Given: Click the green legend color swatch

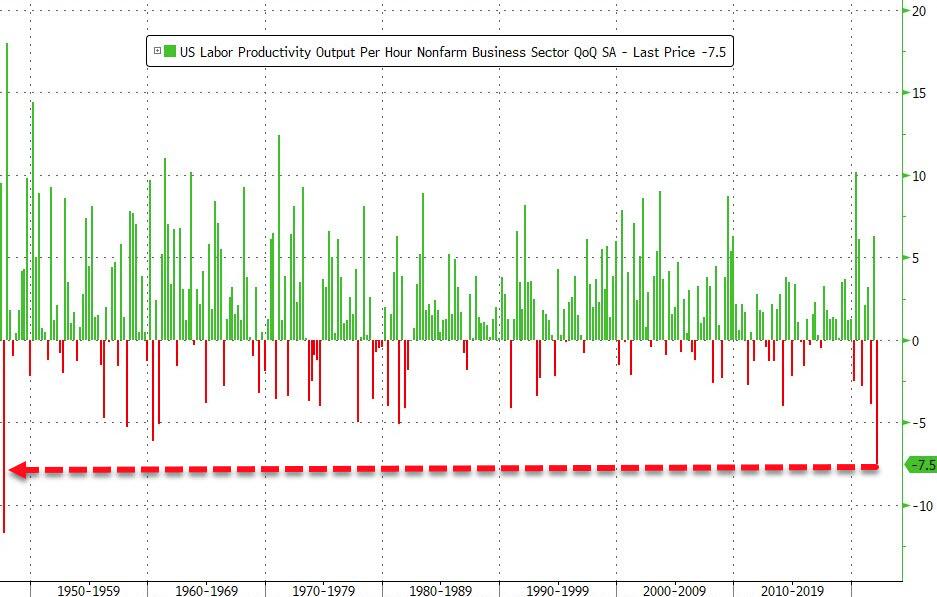Looking at the screenshot, I should pos(170,51).
